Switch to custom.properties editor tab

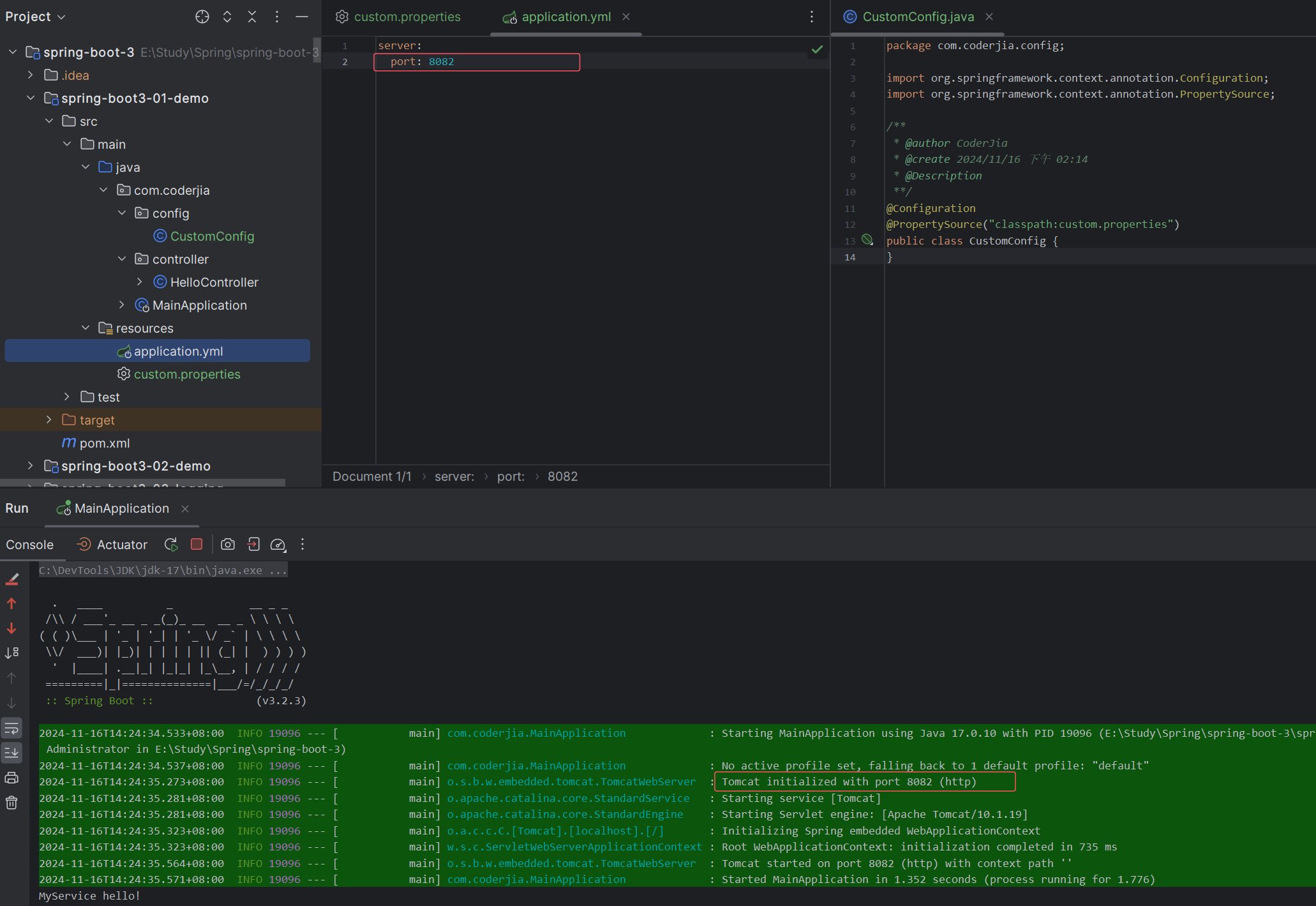[x=398, y=17]
